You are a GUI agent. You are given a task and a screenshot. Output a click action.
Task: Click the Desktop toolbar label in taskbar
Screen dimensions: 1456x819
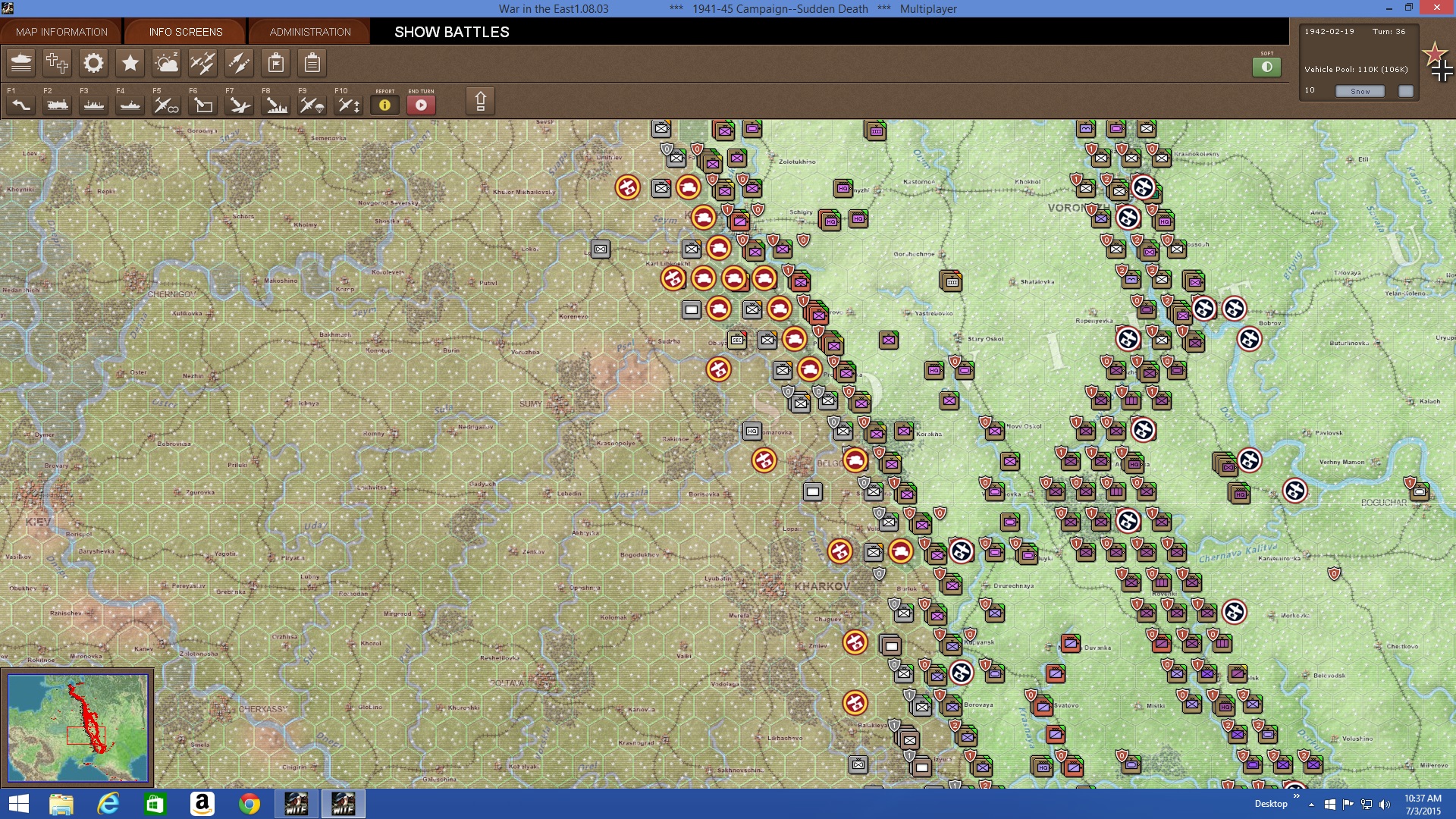[1271, 804]
